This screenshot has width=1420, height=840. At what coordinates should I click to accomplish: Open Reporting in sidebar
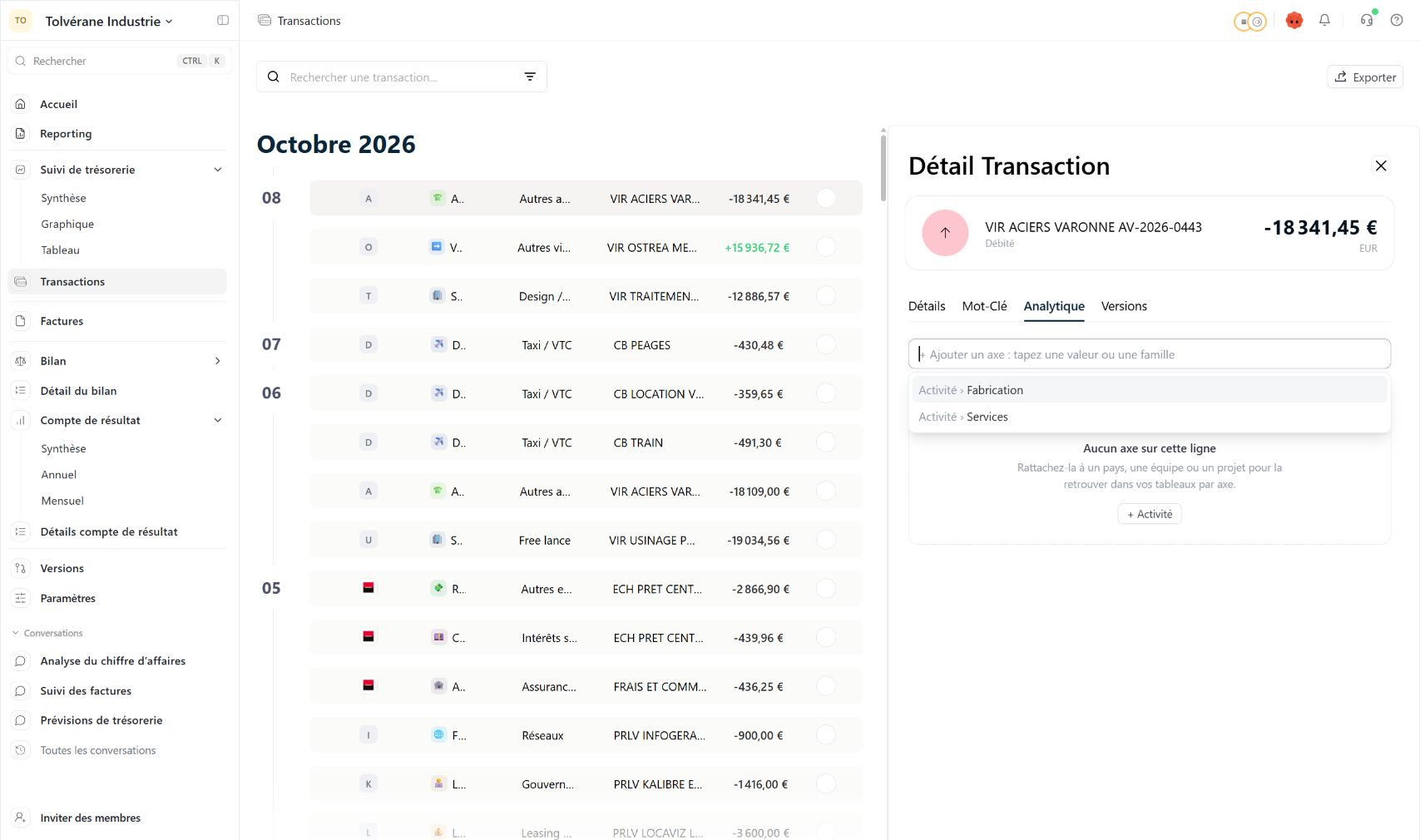117,134
